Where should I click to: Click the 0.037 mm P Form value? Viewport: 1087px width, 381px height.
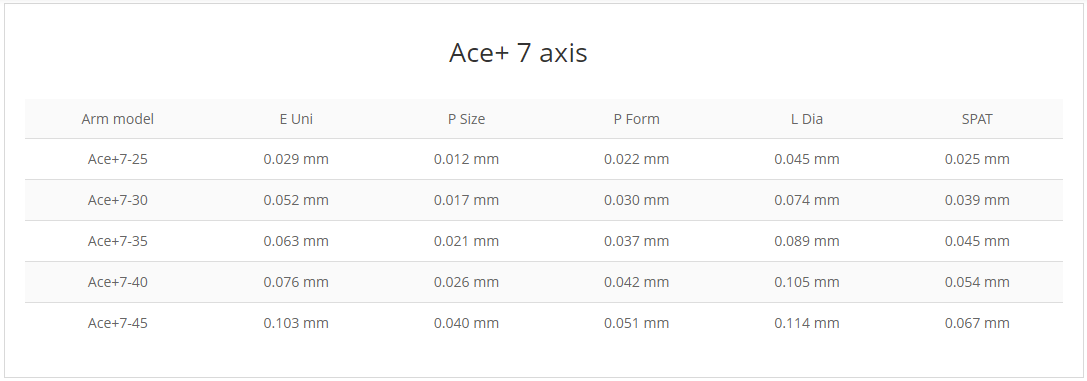pyautogui.click(x=636, y=241)
